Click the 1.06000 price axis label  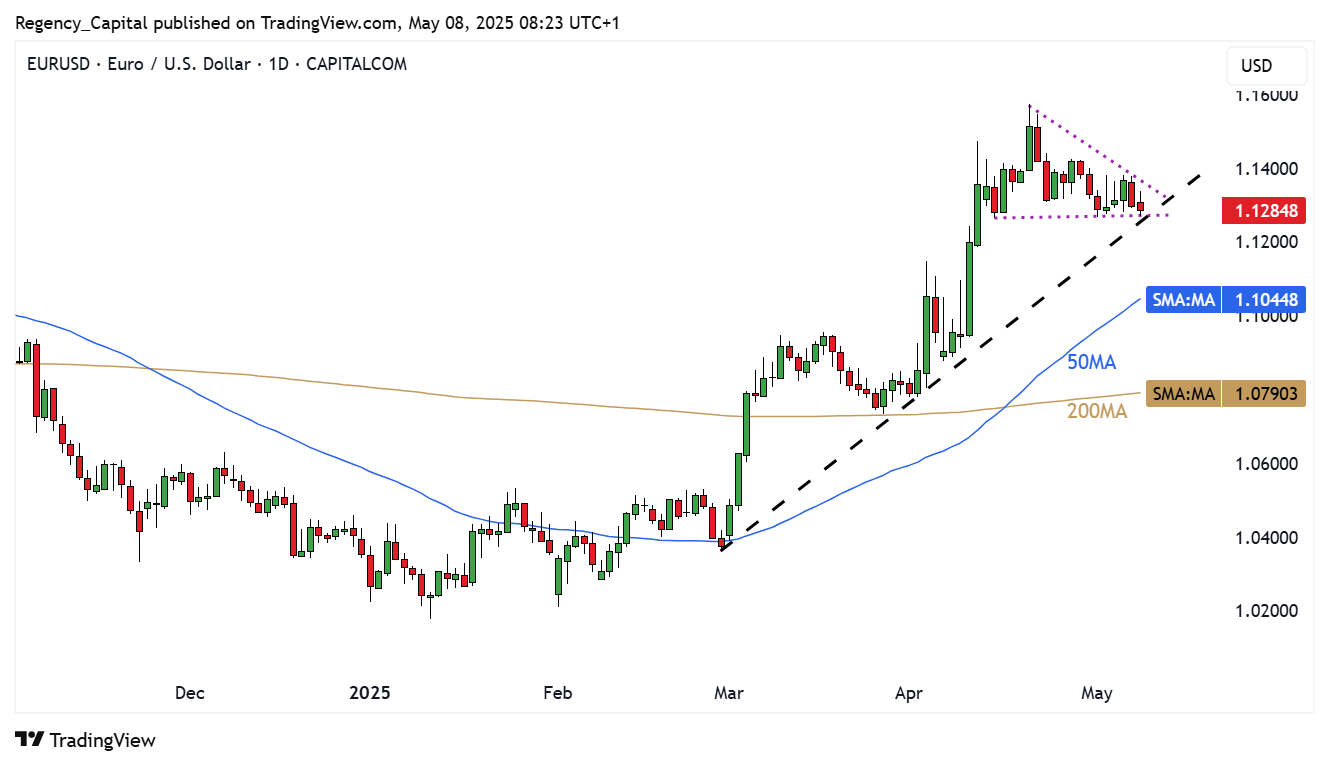(x=1265, y=464)
